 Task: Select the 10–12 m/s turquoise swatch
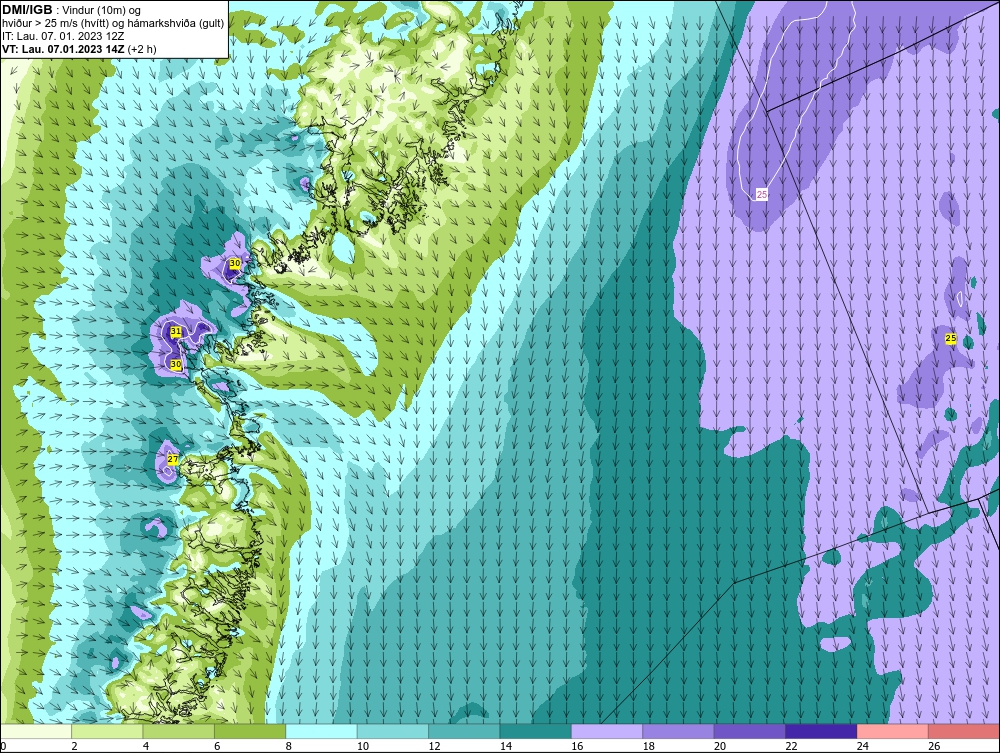[393, 731]
